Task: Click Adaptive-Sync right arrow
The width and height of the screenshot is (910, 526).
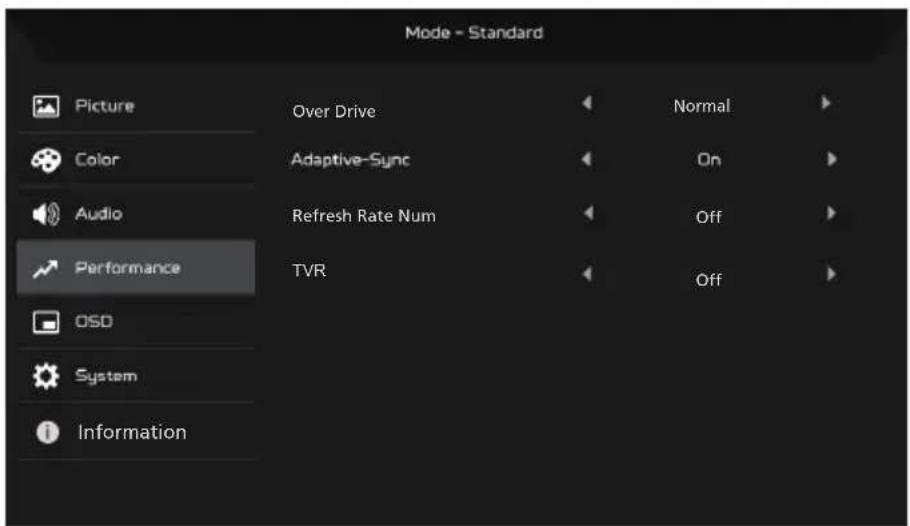Action: pos(832,159)
